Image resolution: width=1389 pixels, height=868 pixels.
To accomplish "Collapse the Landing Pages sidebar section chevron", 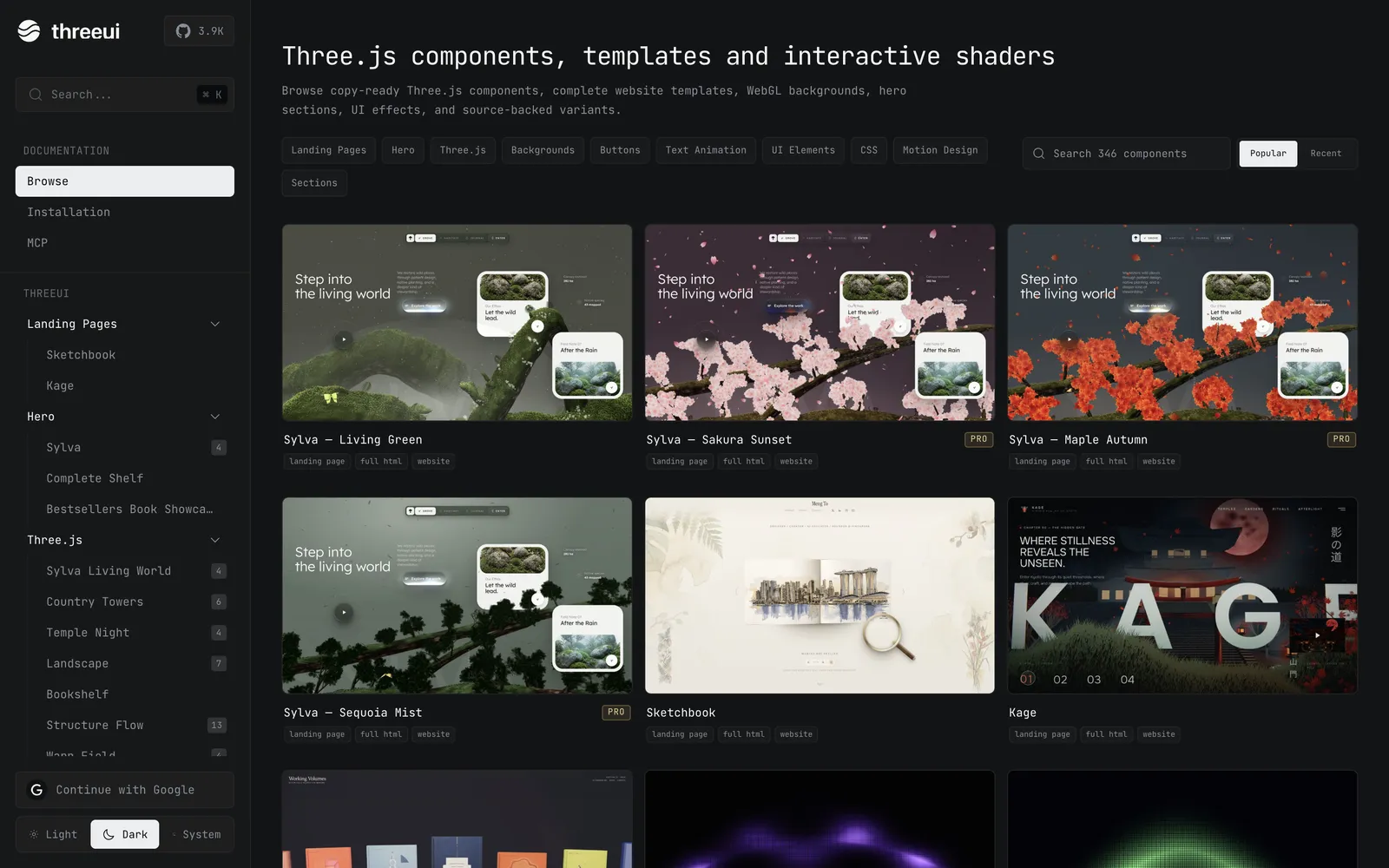I will [x=215, y=324].
